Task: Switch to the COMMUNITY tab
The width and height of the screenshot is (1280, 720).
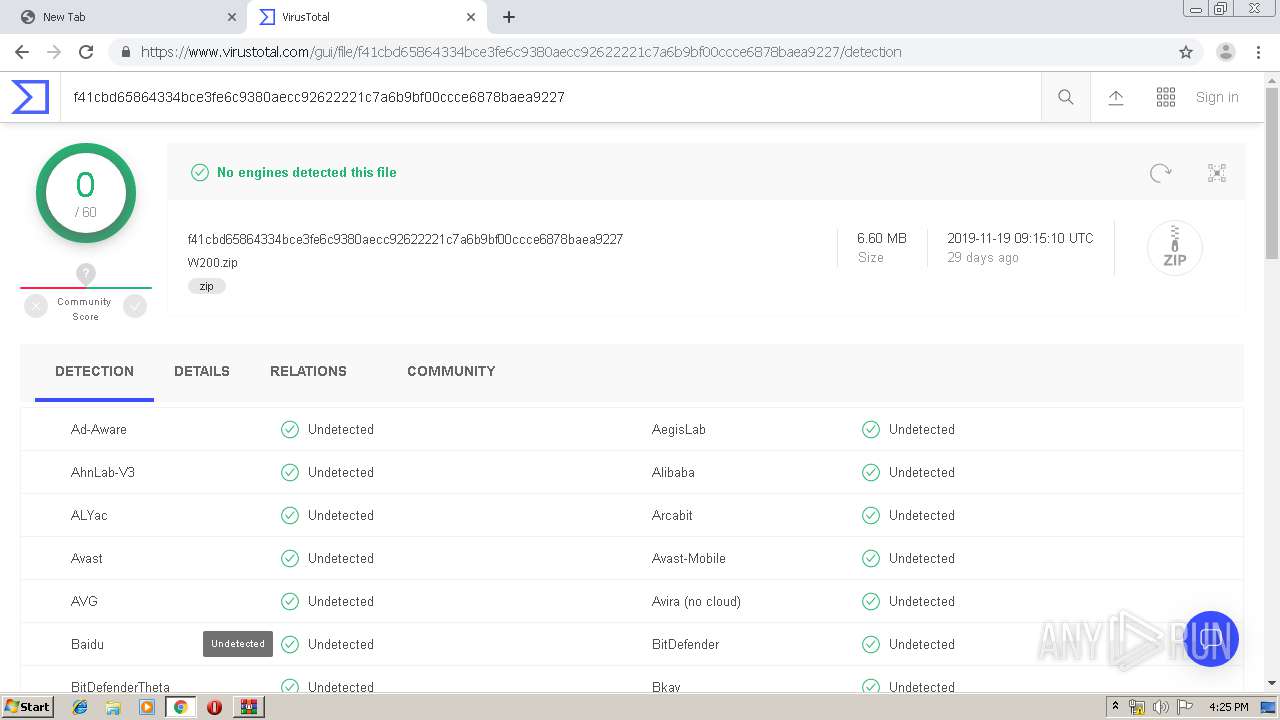Action: click(x=451, y=371)
